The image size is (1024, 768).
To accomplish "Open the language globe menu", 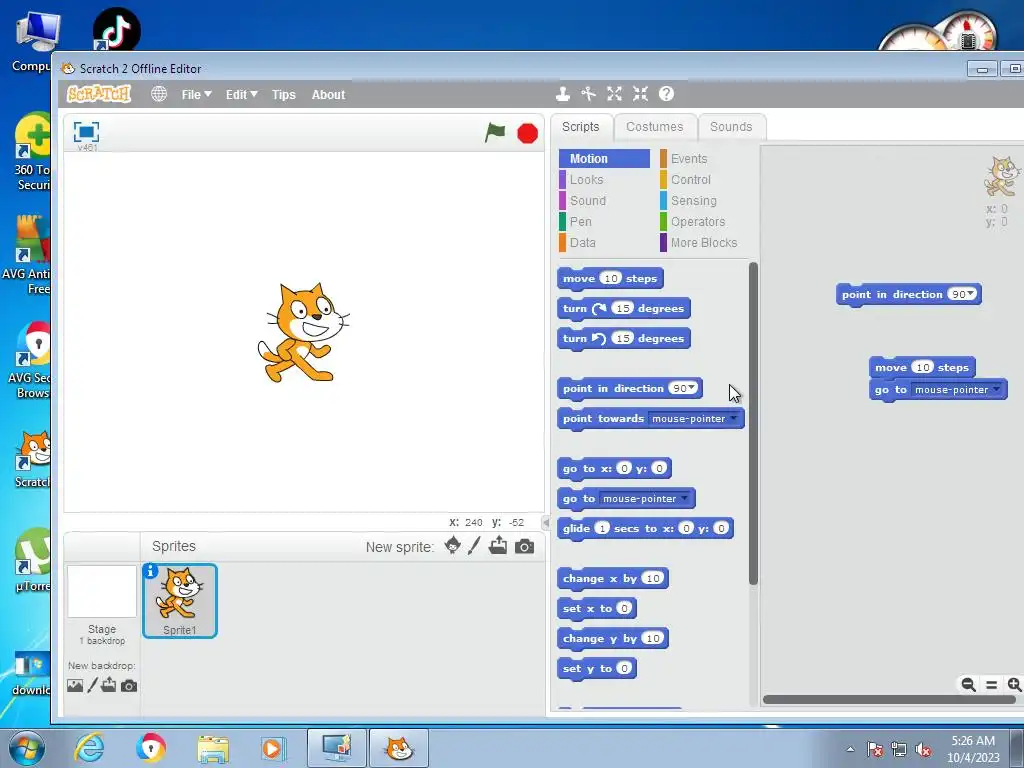I will click(x=159, y=94).
